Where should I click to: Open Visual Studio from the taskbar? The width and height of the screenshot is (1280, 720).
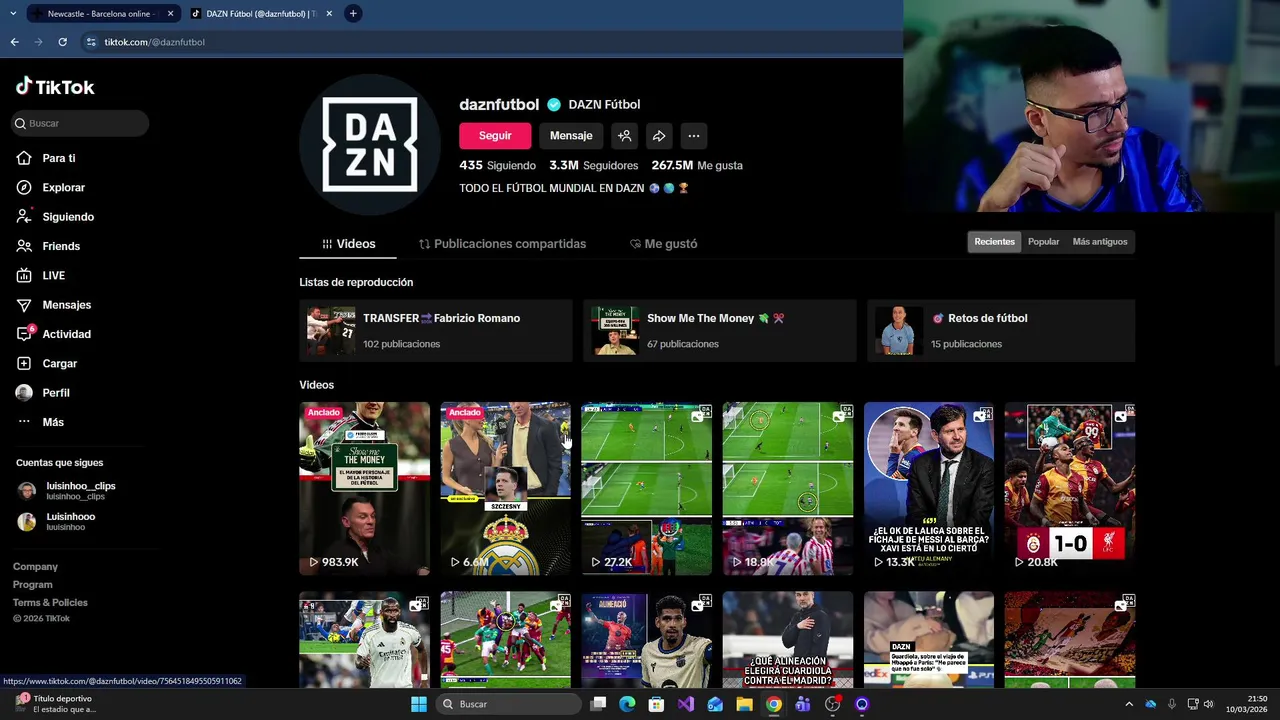(685, 704)
